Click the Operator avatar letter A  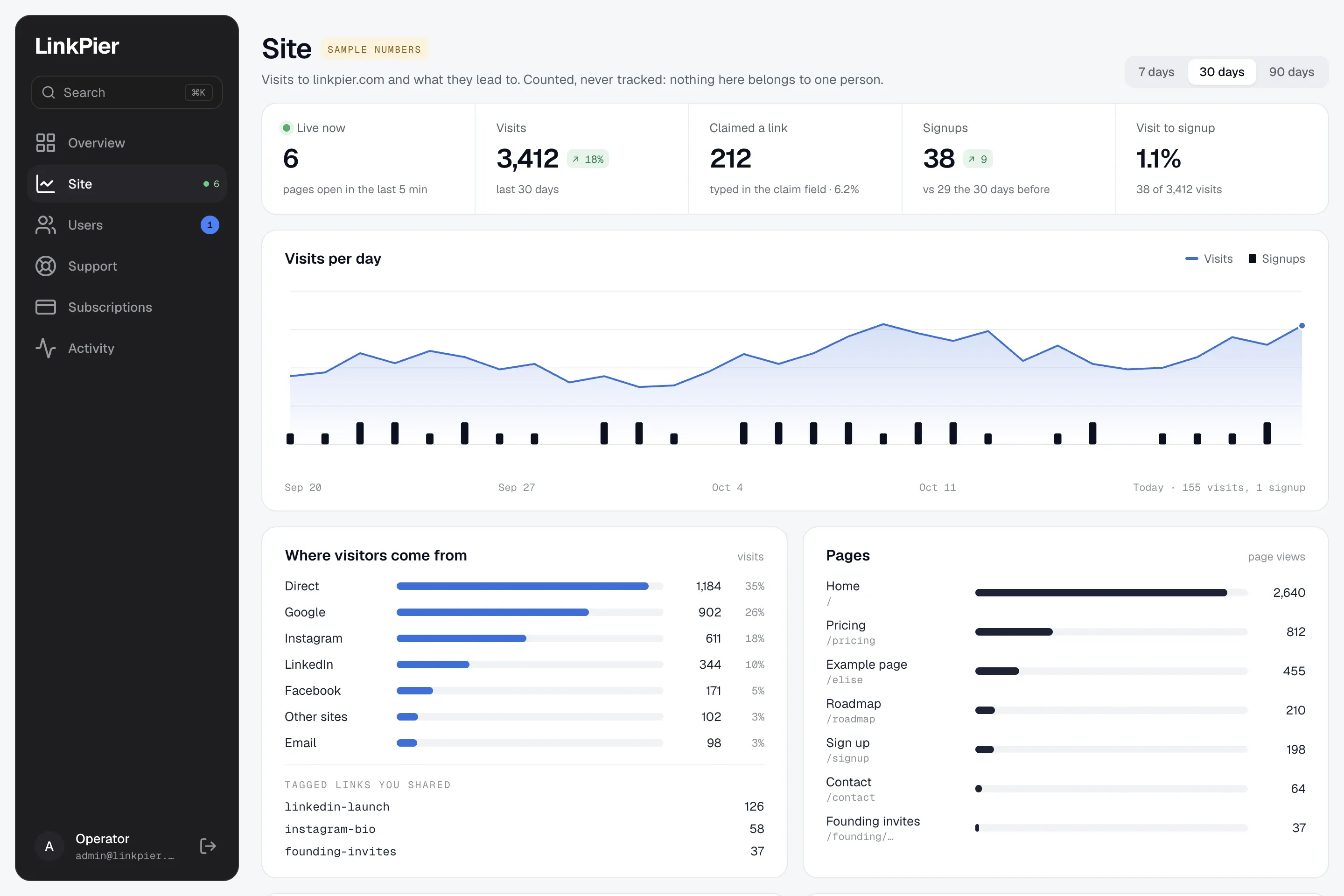[50, 846]
